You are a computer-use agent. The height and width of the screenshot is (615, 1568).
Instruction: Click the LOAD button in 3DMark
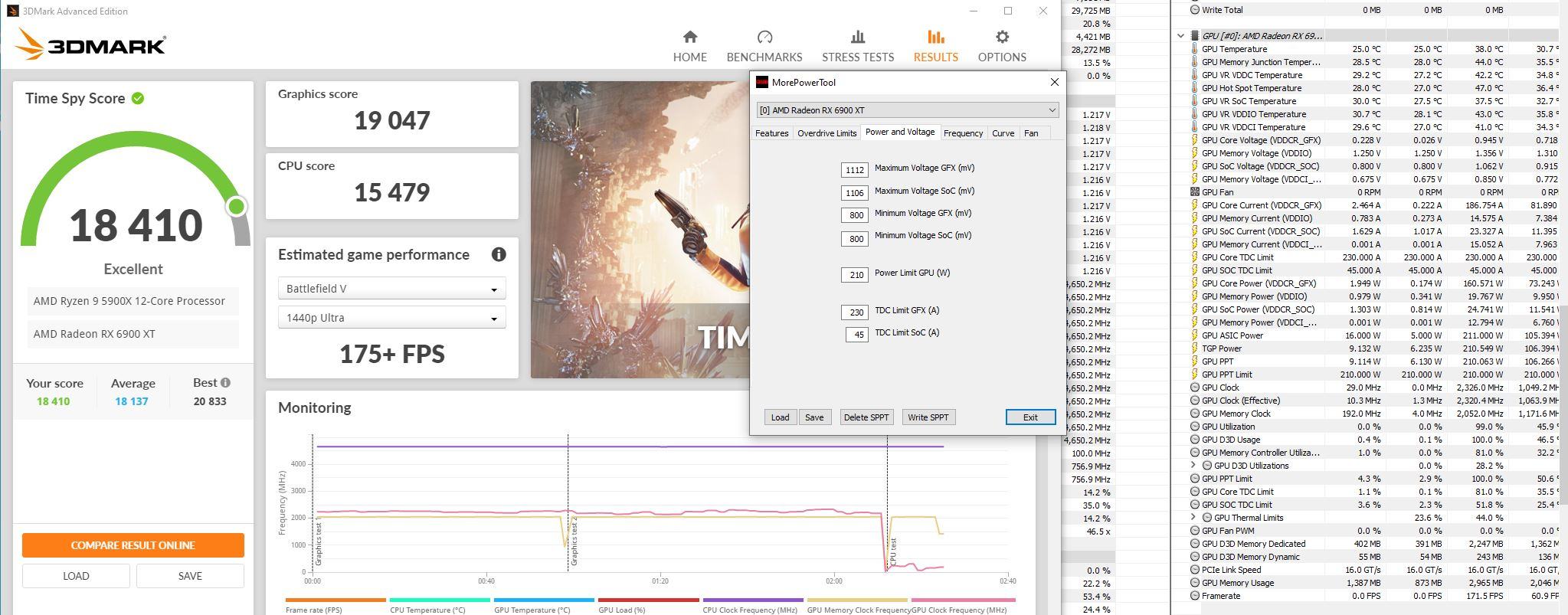click(76, 576)
